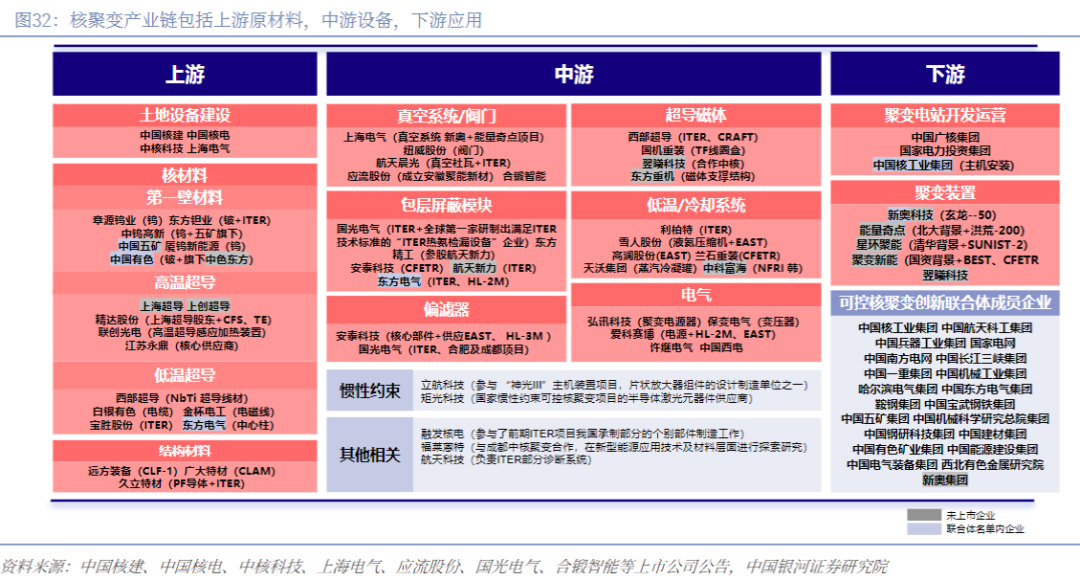Click the 偏滤器 section heading
The width and height of the screenshot is (1080, 580).
446,308
